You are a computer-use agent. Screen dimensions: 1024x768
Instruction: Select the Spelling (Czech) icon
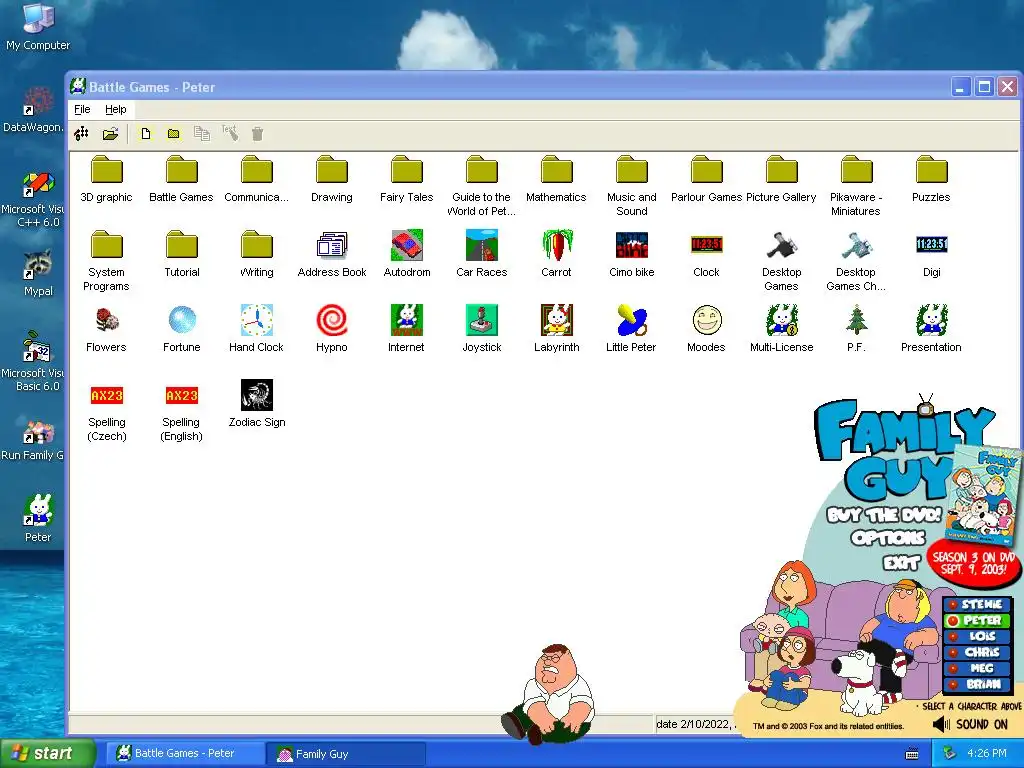click(106, 395)
